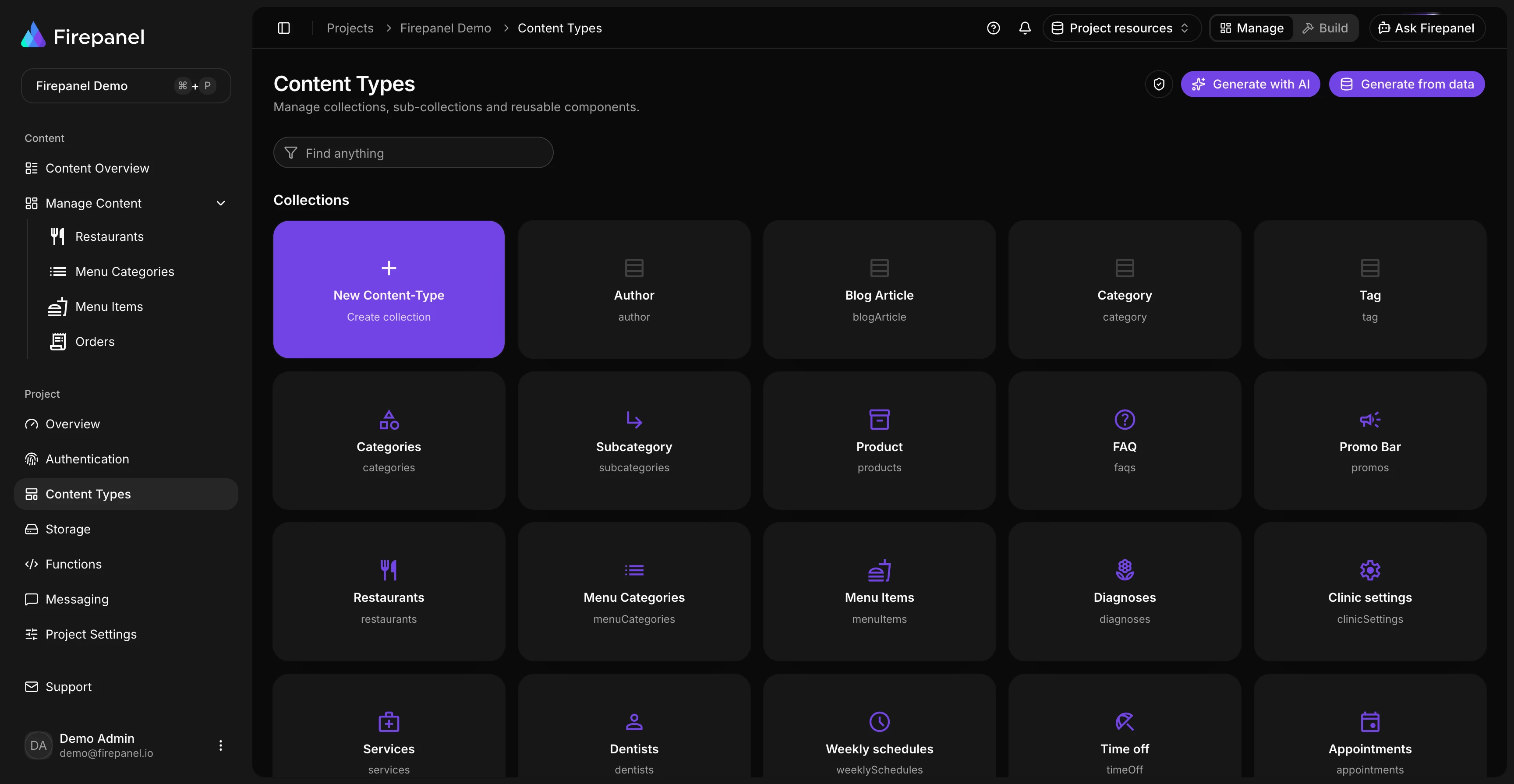Toggle the sidebar panel icon
This screenshot has height=784, width=1514.
pos(284,28)
